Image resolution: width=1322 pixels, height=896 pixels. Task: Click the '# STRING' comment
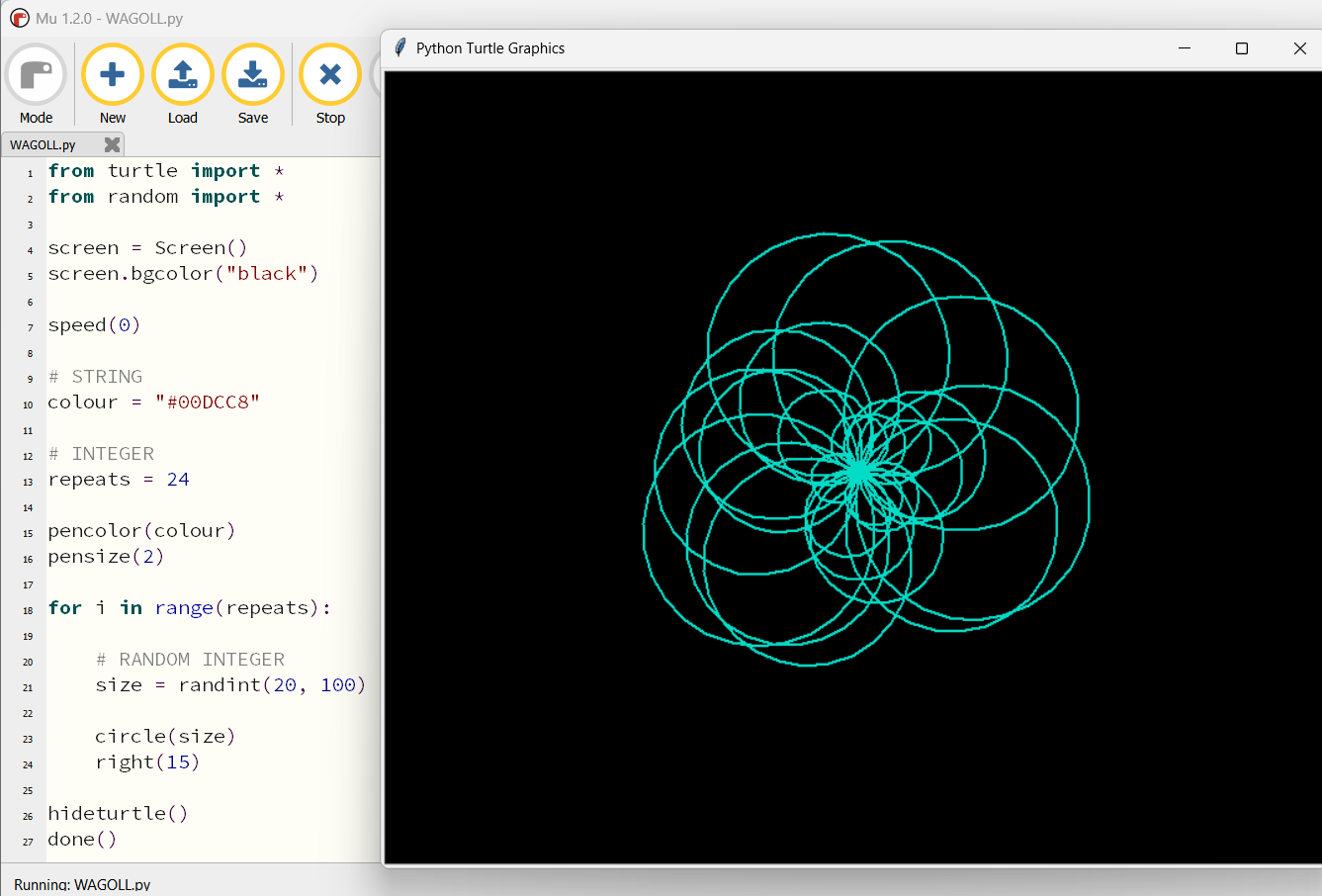coord(95,377)
